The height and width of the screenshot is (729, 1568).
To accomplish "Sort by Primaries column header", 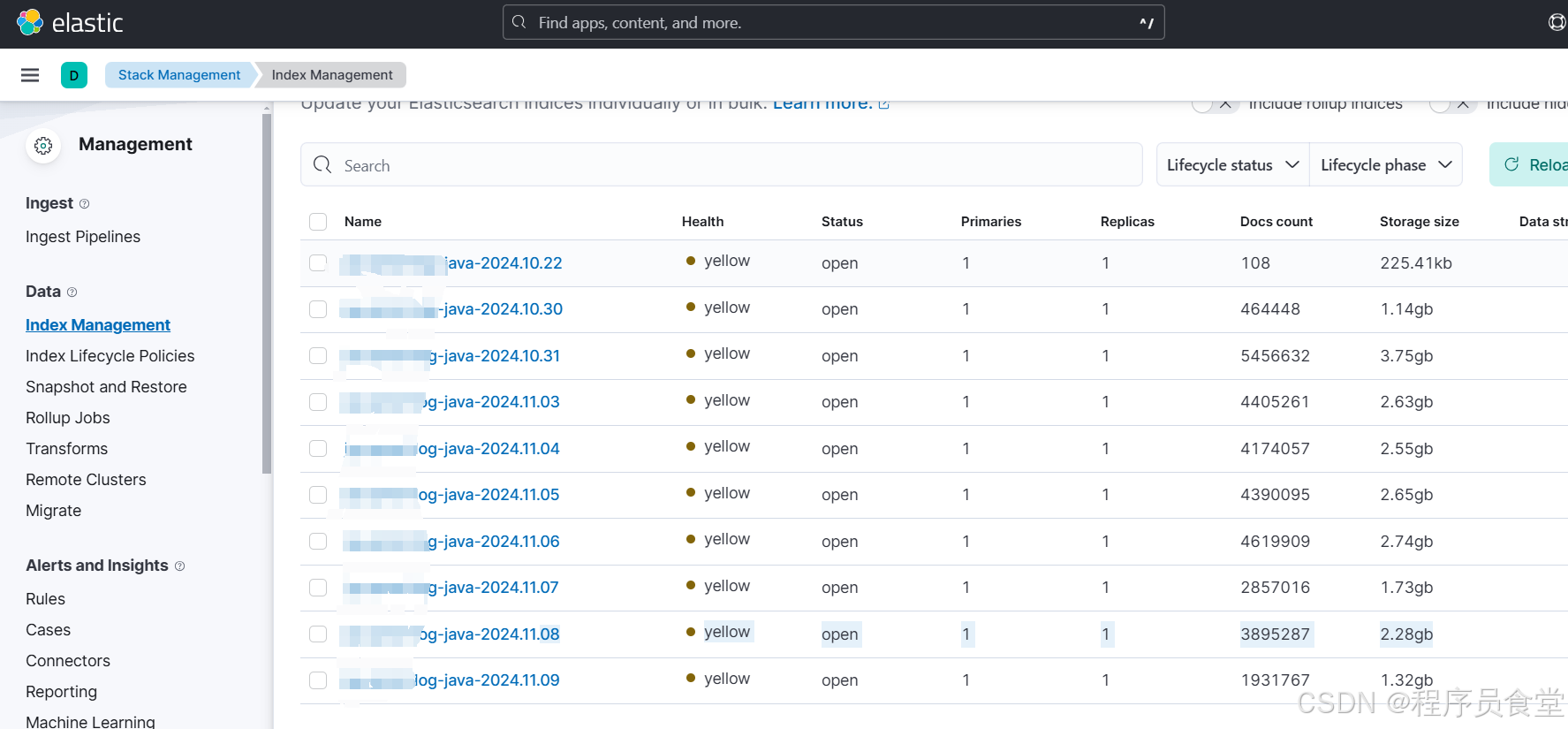I will (991, 222).
